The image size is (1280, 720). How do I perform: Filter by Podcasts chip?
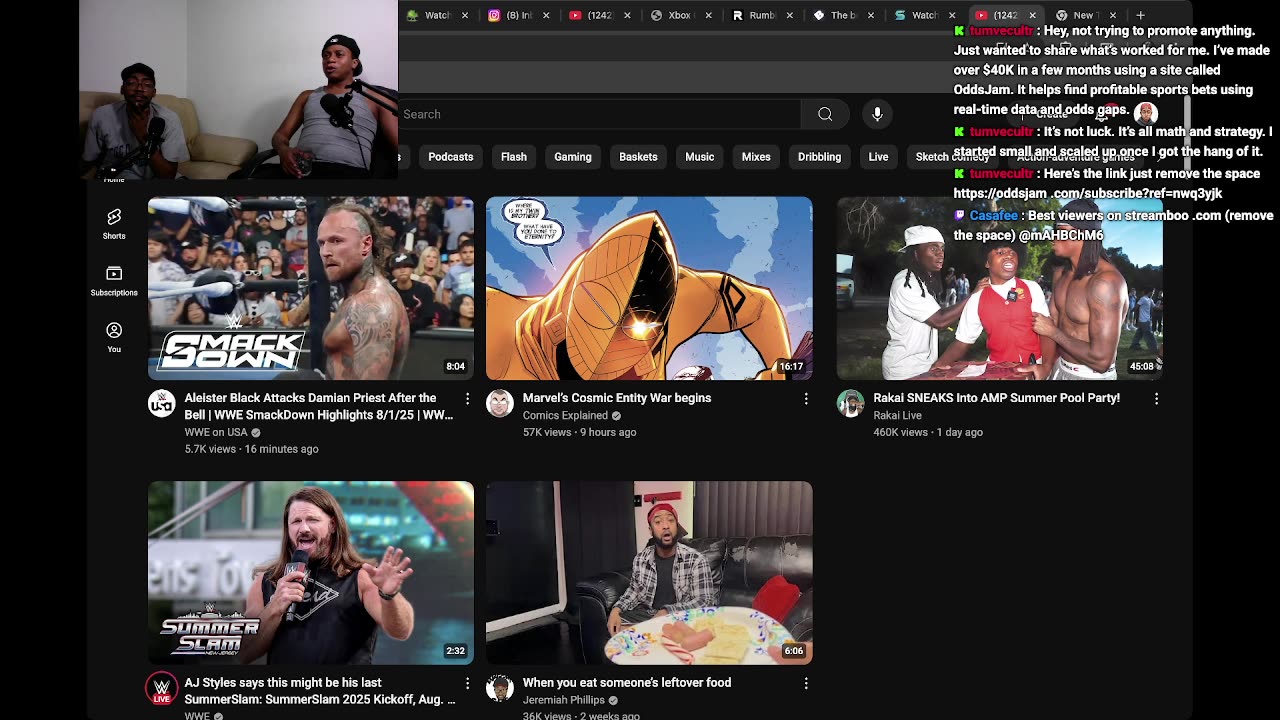click(451, 157)
